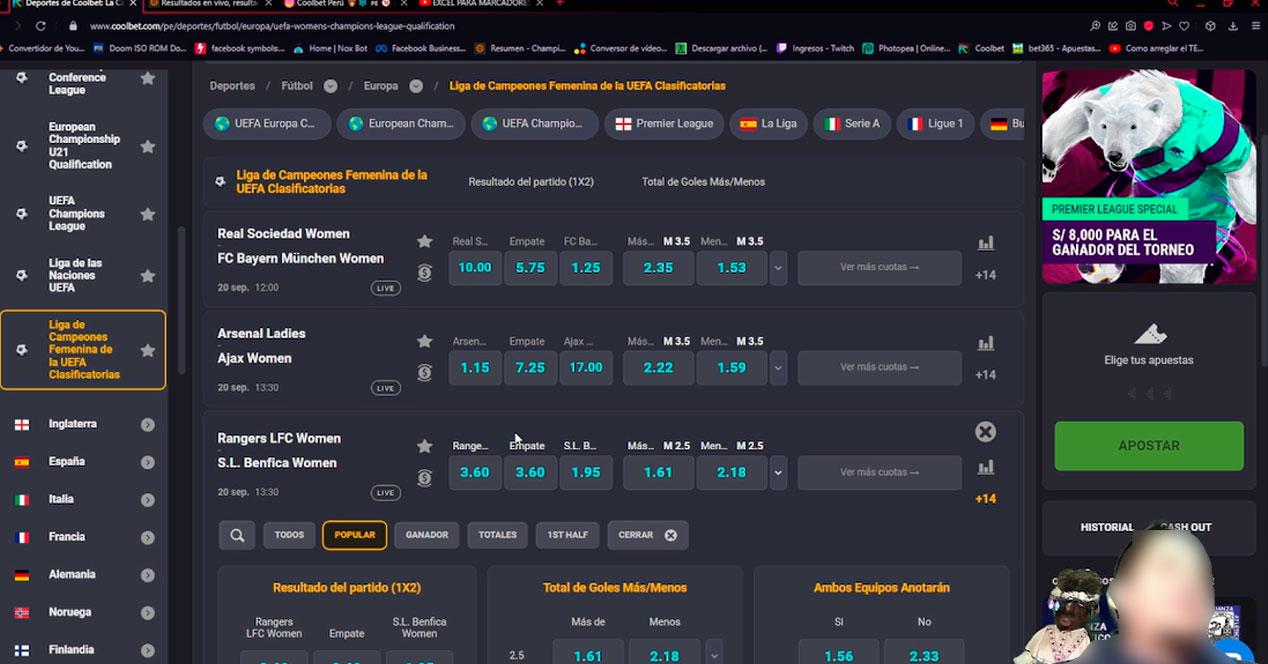
Task: Favorite the Rangers LFC Women match star
Action: [x=424, y=446]
